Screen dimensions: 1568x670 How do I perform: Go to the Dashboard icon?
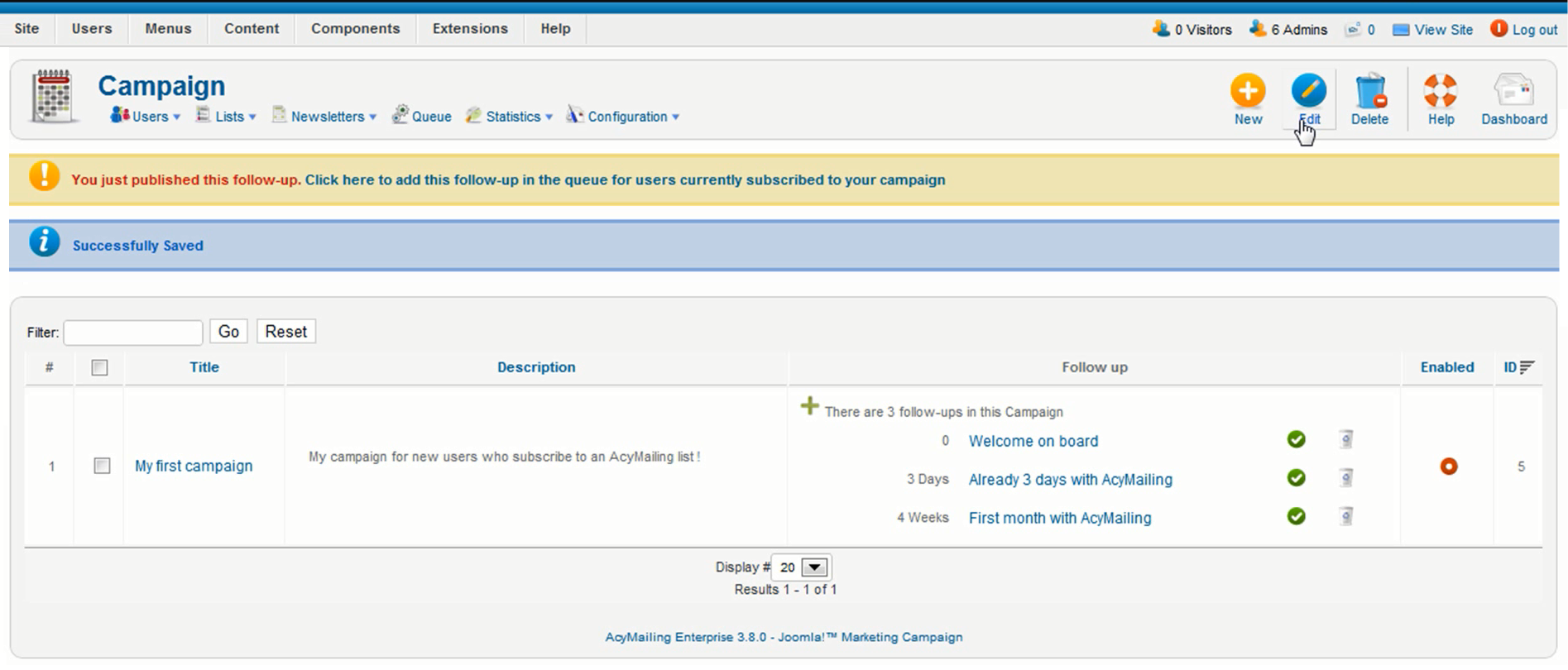(x=1513, y=91)
